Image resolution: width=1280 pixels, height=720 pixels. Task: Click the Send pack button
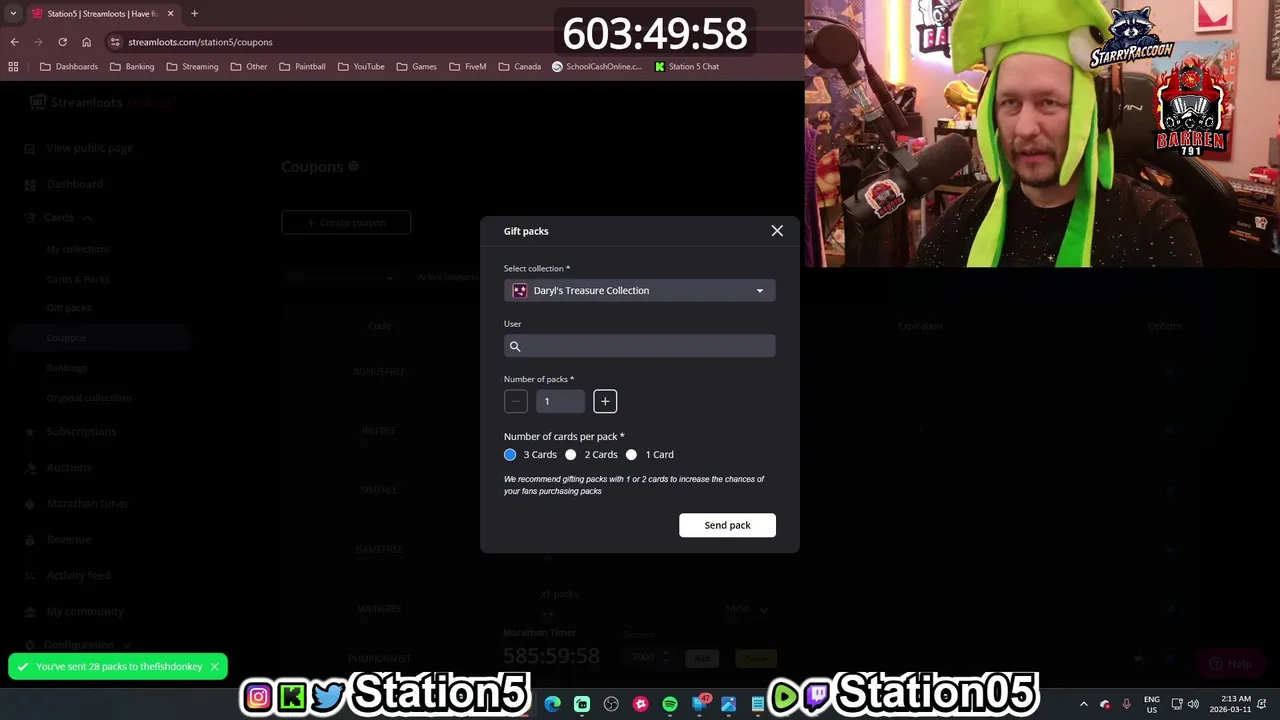click(727, 525)
